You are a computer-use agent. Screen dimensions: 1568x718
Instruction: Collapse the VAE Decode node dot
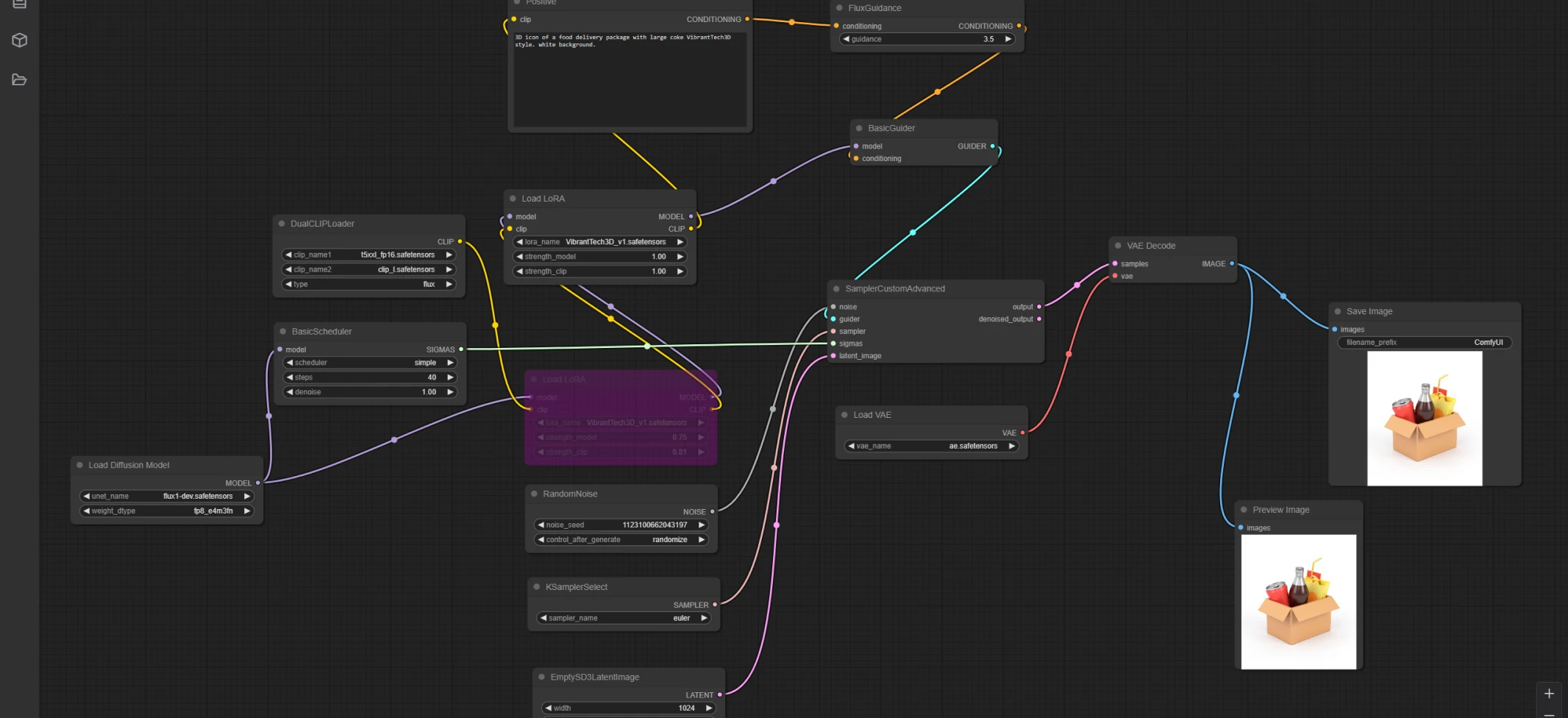[x=1118, y=246]
